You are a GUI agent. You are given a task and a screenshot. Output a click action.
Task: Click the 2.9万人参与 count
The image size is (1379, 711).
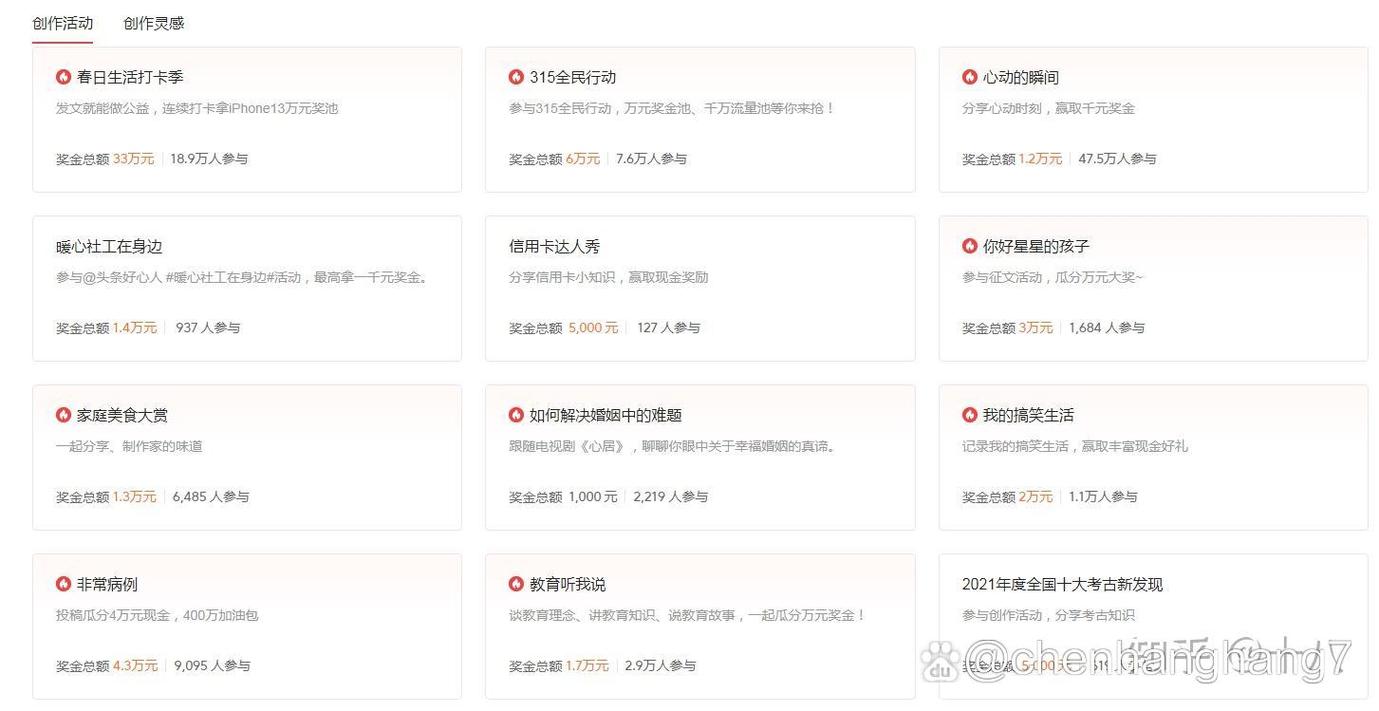pos(660,665)
